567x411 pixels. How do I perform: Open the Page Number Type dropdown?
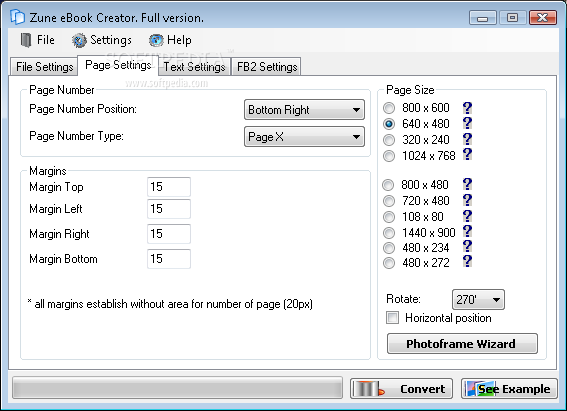coord(304,137)
